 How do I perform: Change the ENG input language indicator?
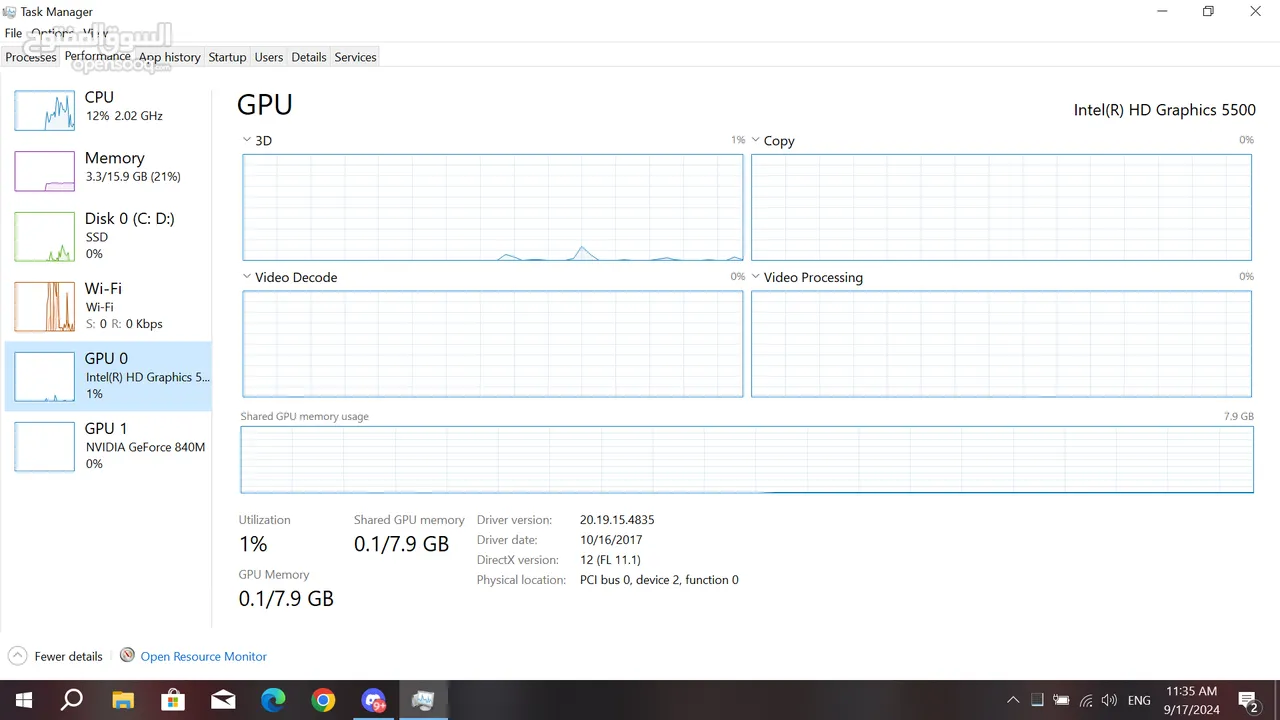(x=1139, y=700)
